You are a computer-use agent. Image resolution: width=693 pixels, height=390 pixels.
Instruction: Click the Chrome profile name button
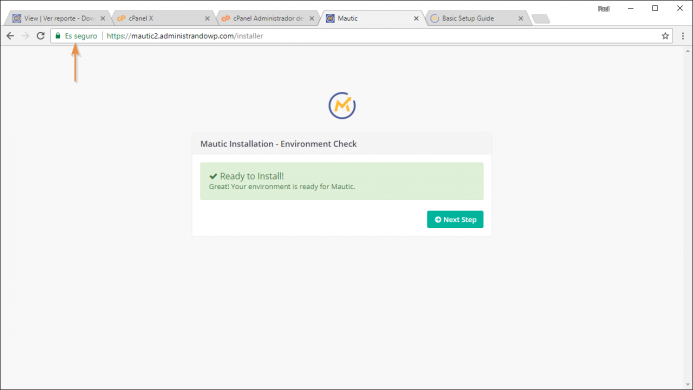coord(604,9)
